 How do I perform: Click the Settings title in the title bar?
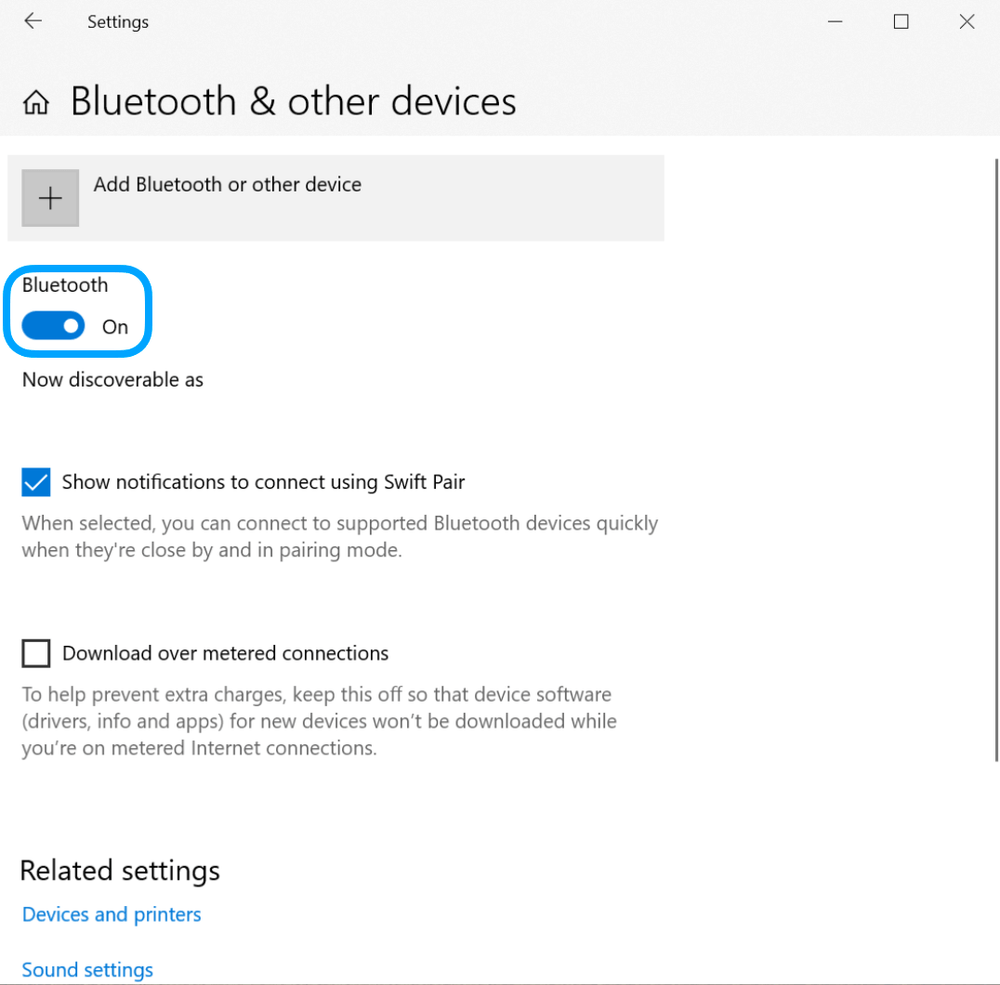(117, 22)
